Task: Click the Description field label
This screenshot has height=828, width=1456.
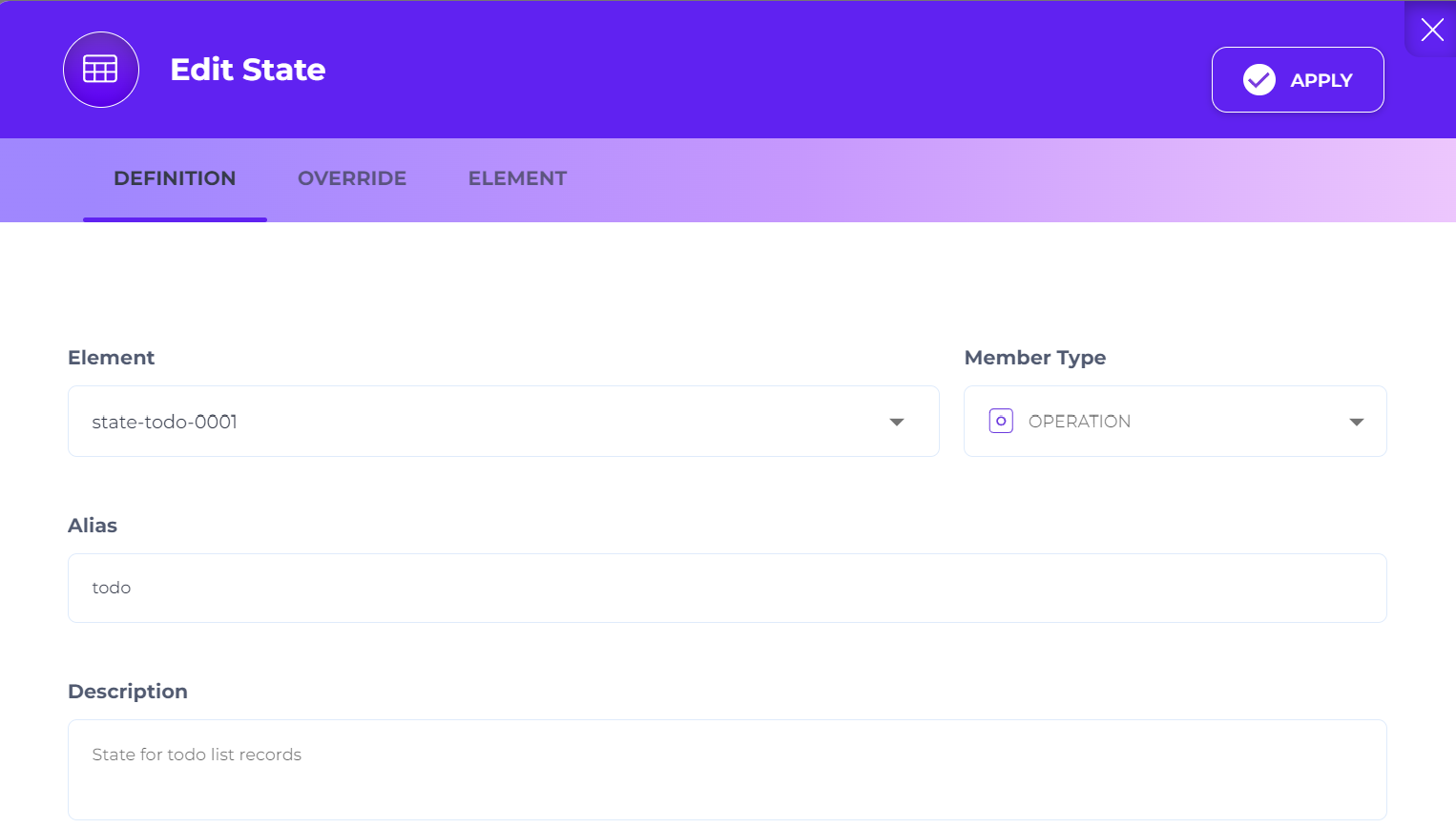Action: tap(128, 692)
